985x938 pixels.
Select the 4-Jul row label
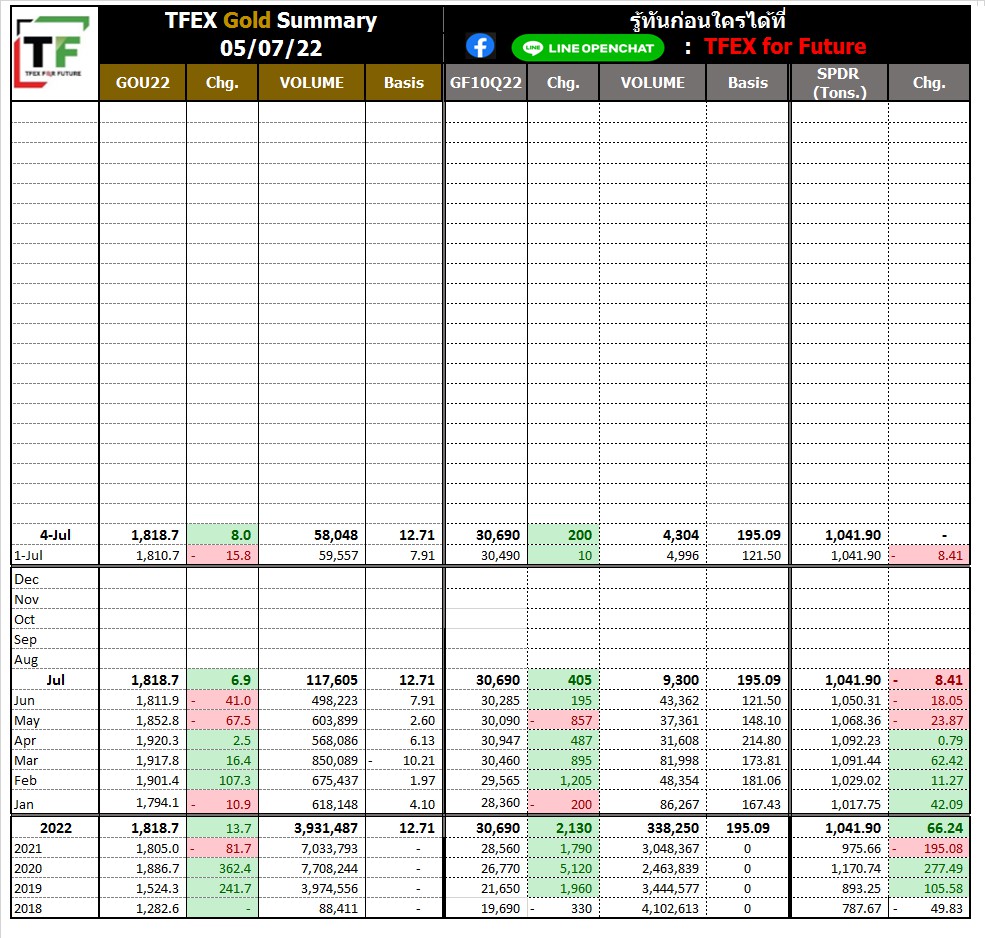(x=55, y=535)
